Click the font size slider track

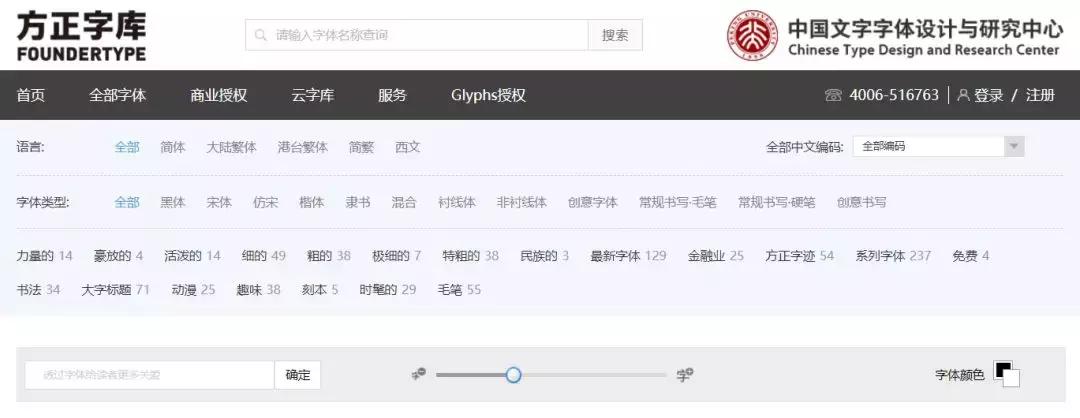(x=551, y=375)
